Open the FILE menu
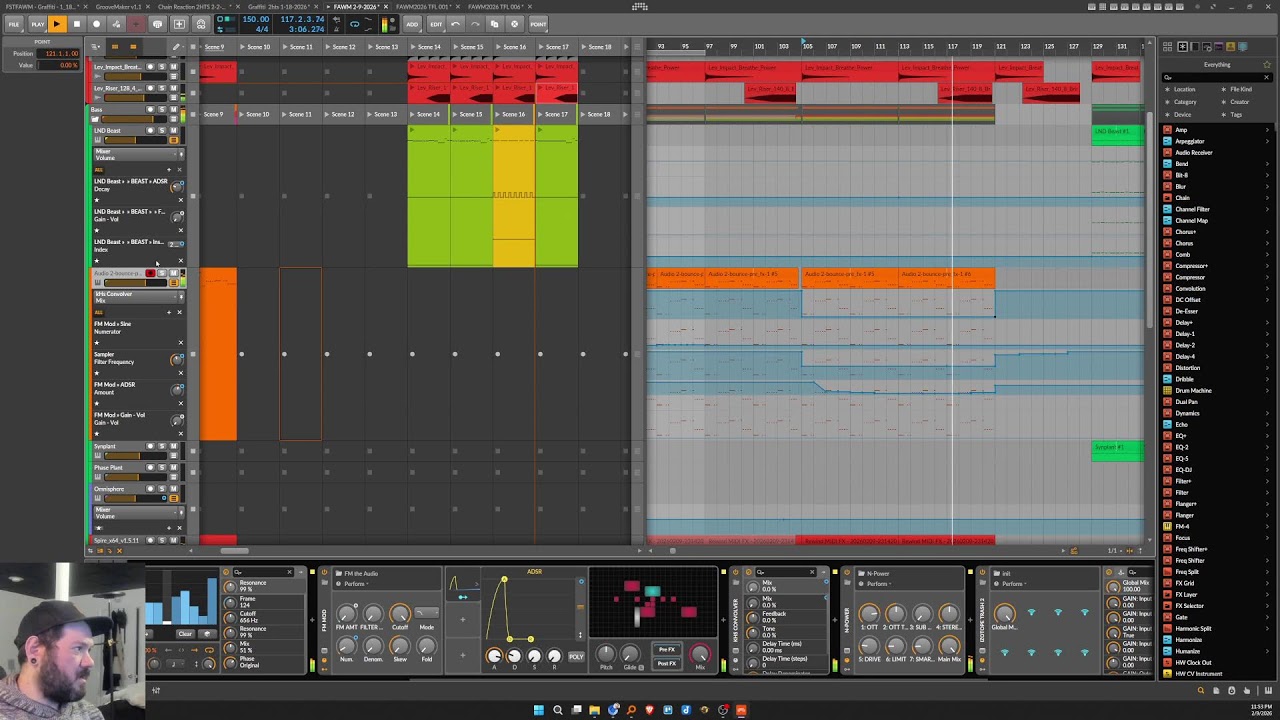Screen dimensions: 1280x720 [15, 24]
